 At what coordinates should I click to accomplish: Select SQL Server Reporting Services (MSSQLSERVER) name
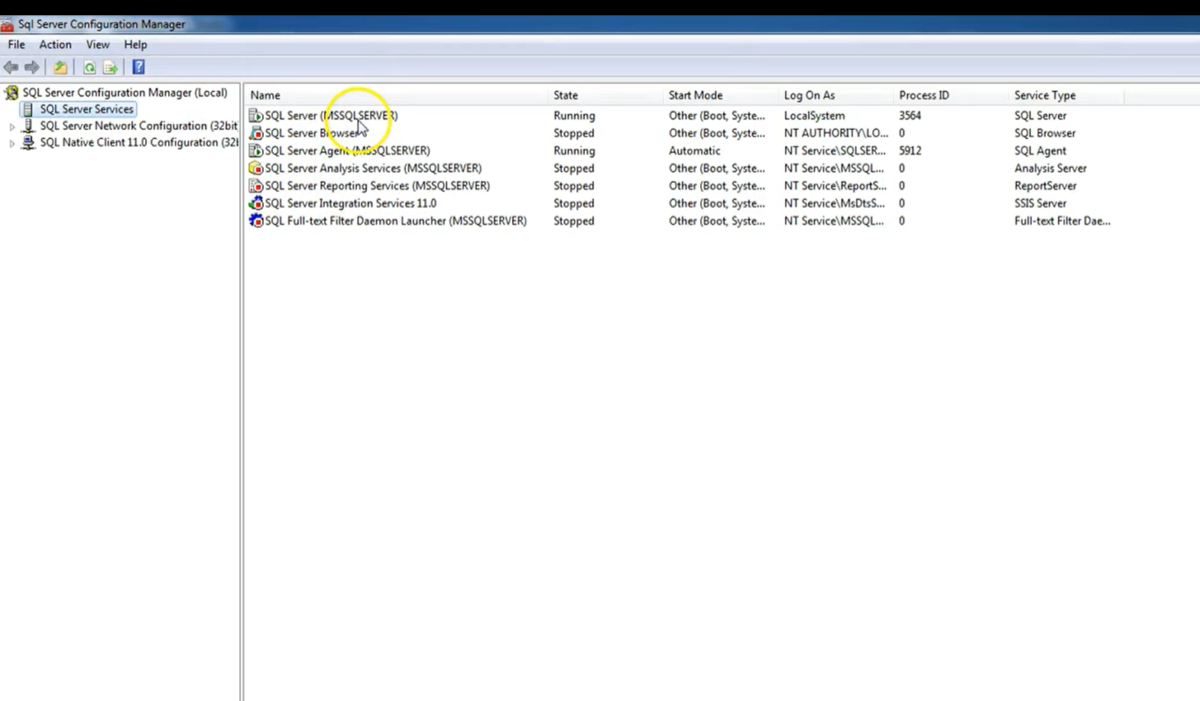[x=377, y=186]
